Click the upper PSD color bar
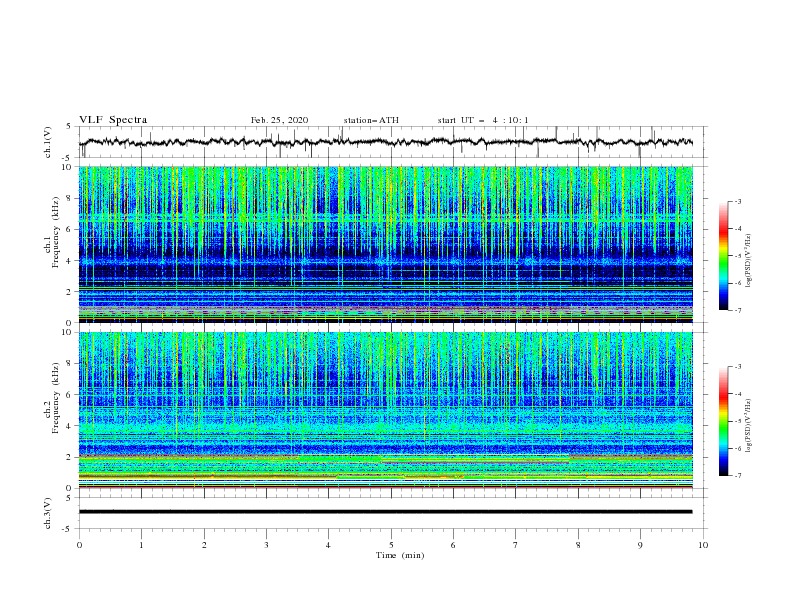The image size is (792, 612). 723,256
